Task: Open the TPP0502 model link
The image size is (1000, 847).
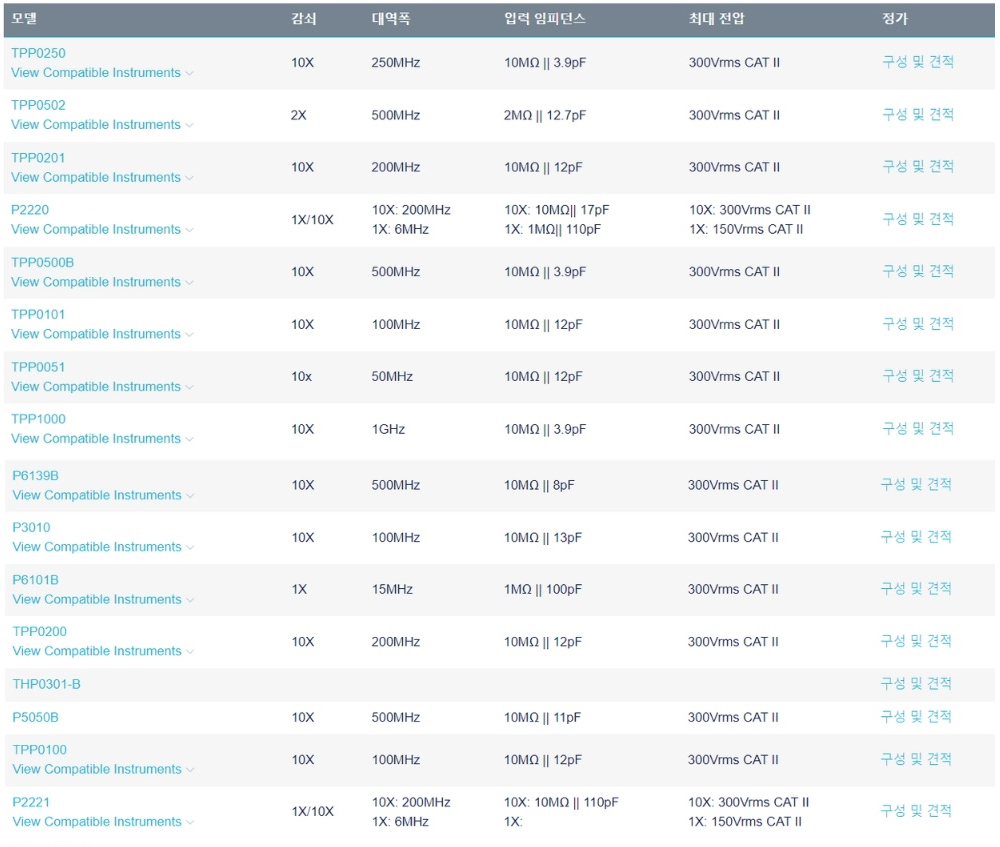Action: point(38,105)
